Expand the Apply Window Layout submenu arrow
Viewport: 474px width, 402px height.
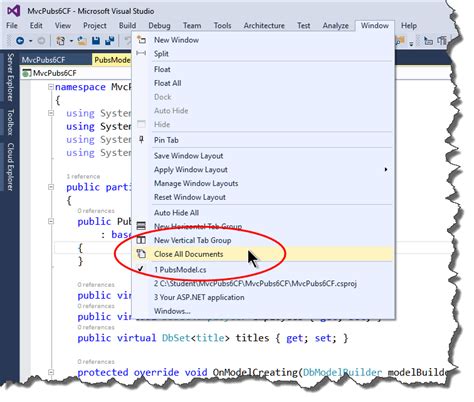[x=386, y=169]
